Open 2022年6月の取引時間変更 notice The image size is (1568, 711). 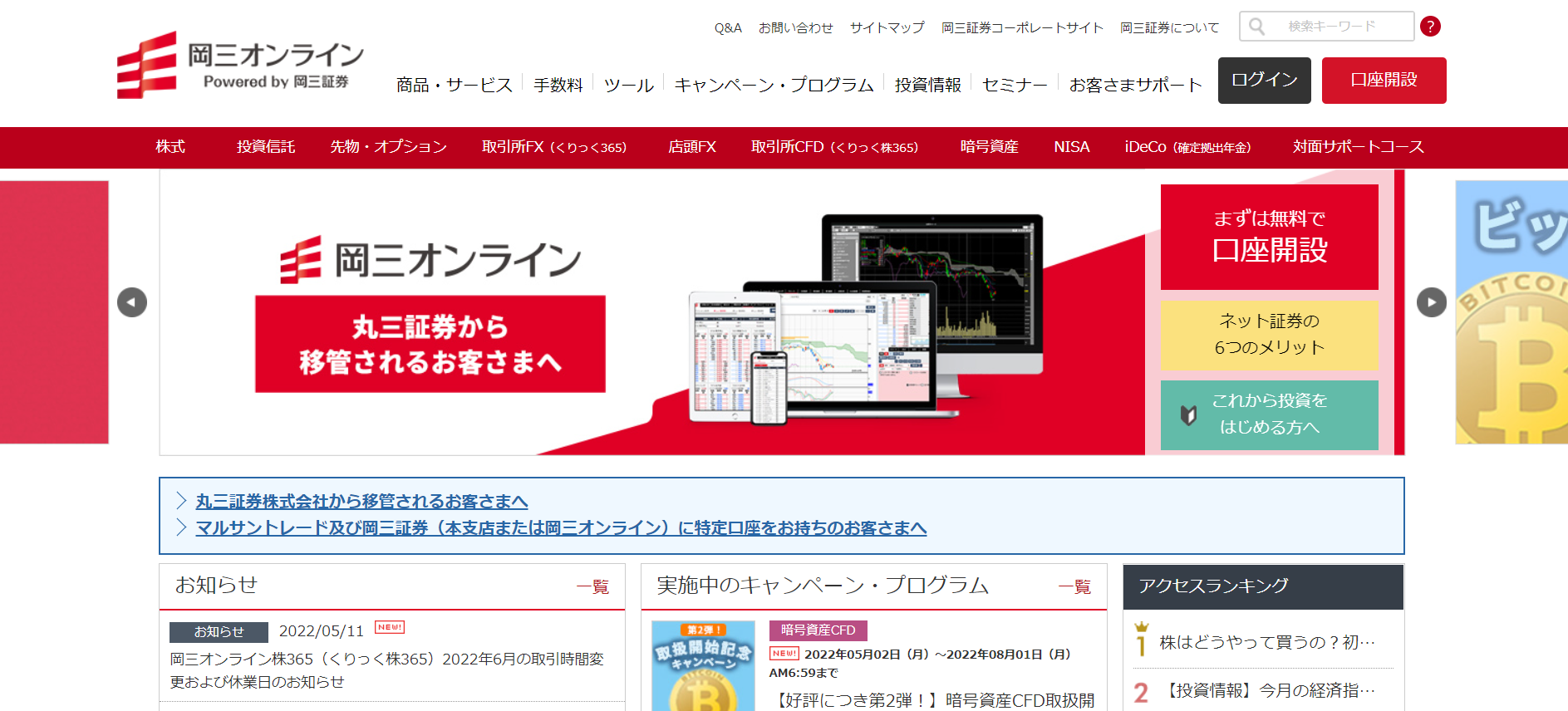(x=387, y=670)
